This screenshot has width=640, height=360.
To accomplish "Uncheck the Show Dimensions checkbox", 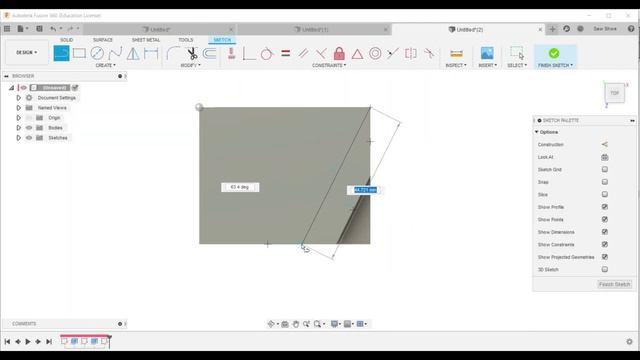I will (x=604, y=232).
